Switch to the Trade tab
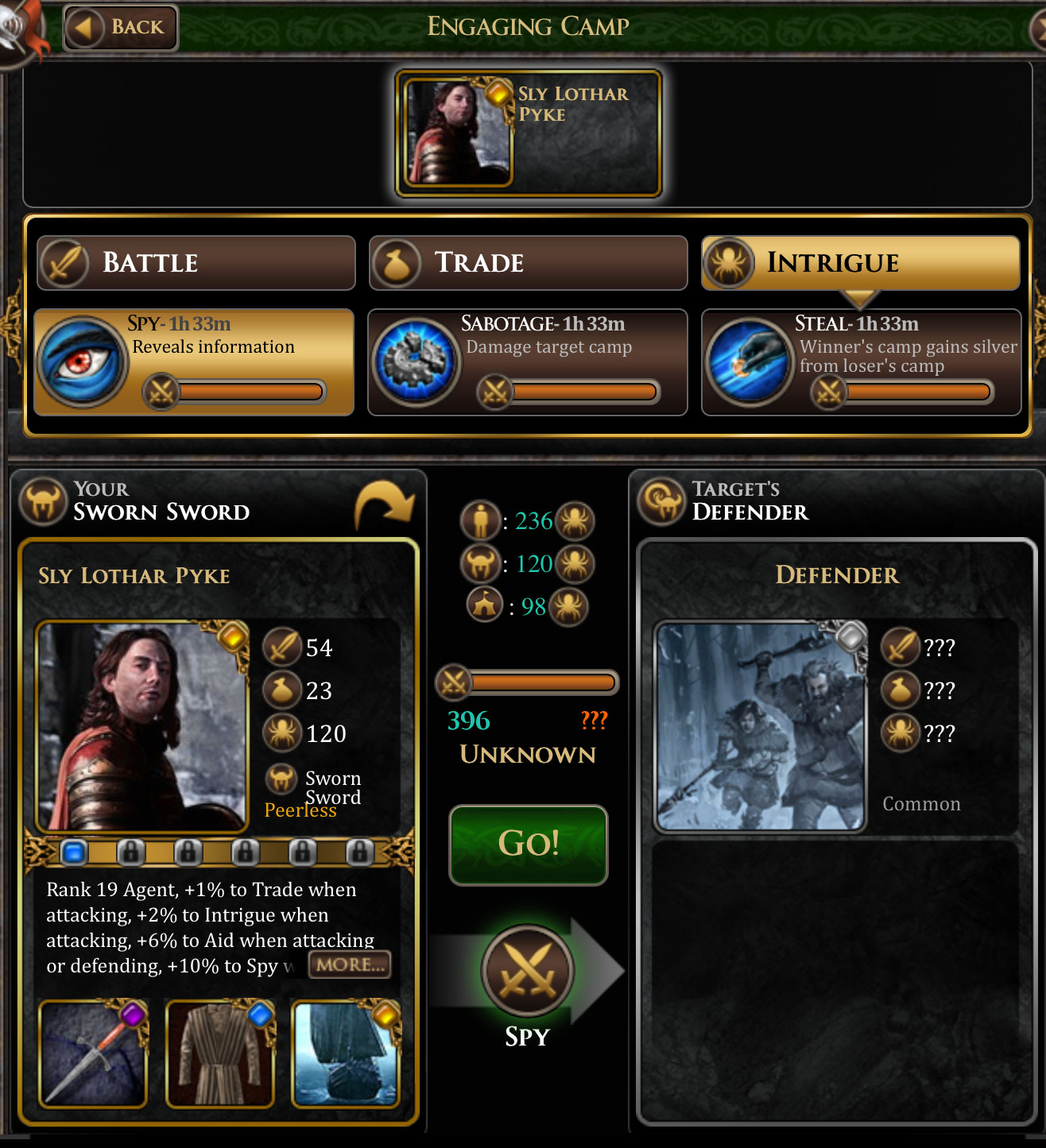Image resolution: width=1046 pixels, height=1148 pixels. pos(529,262)
